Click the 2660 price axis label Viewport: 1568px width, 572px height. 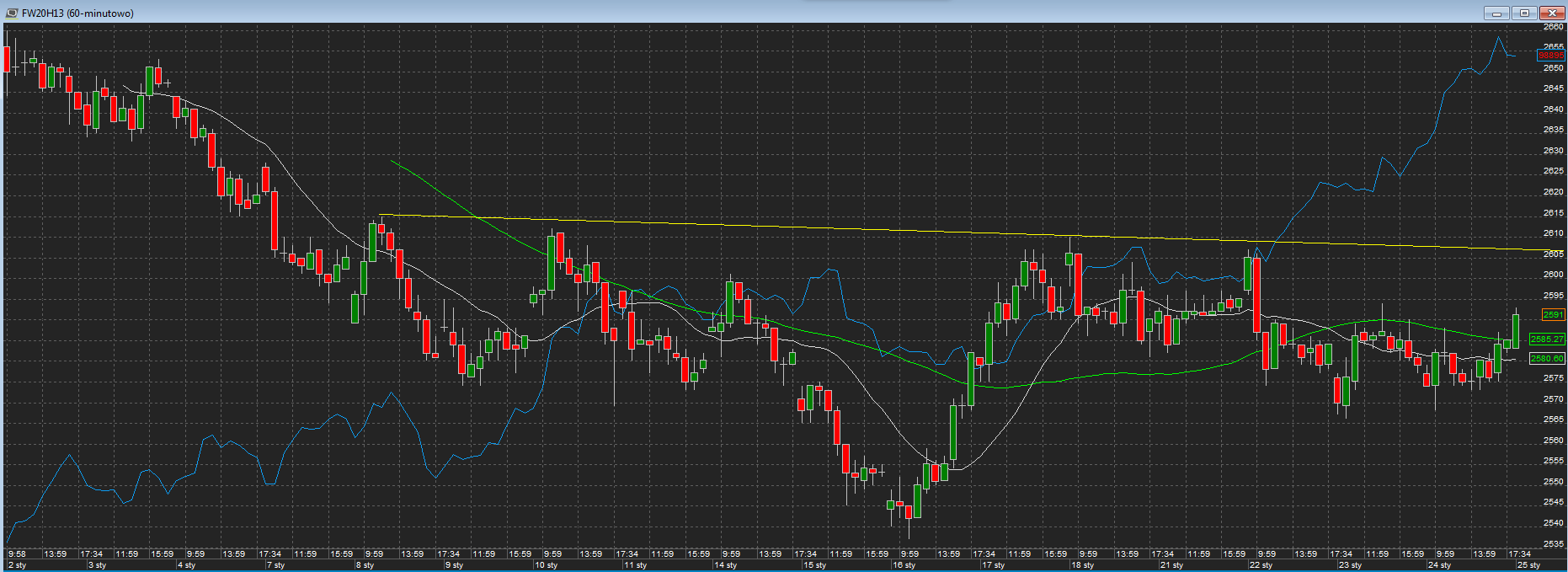click(1554, 27)
